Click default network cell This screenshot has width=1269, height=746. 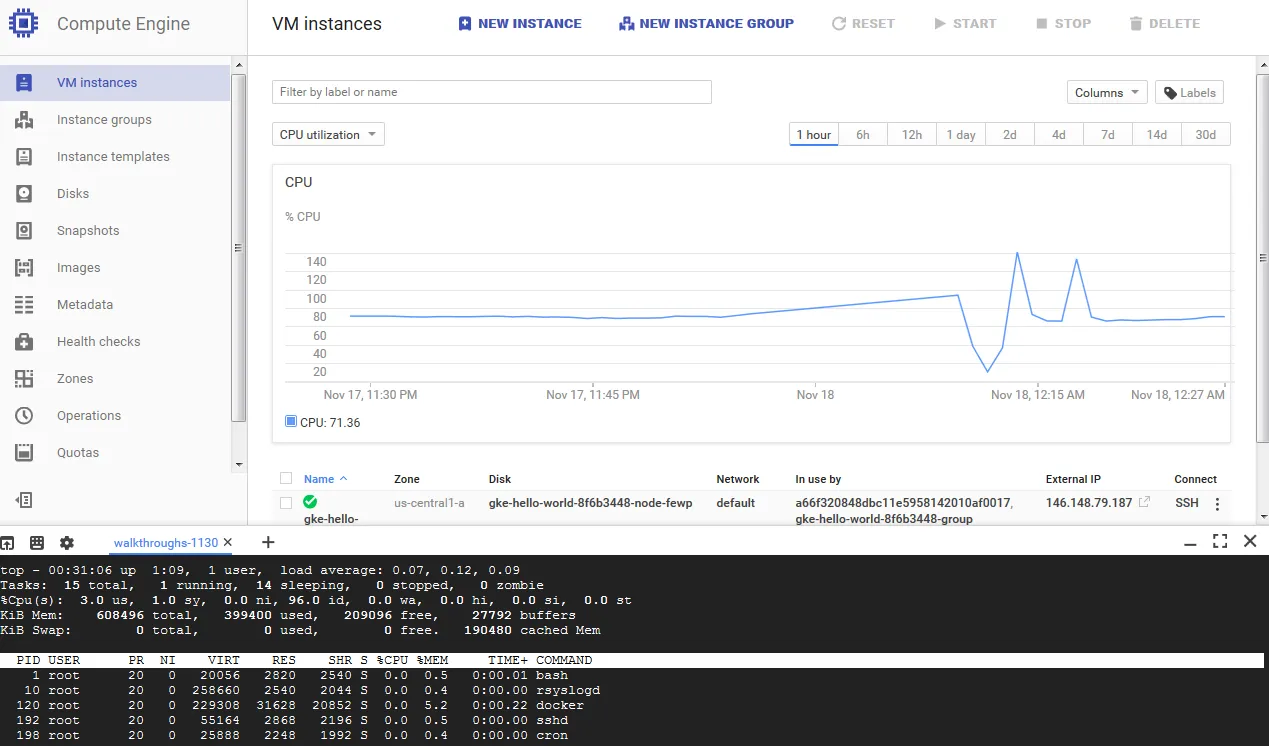point(736,503)
